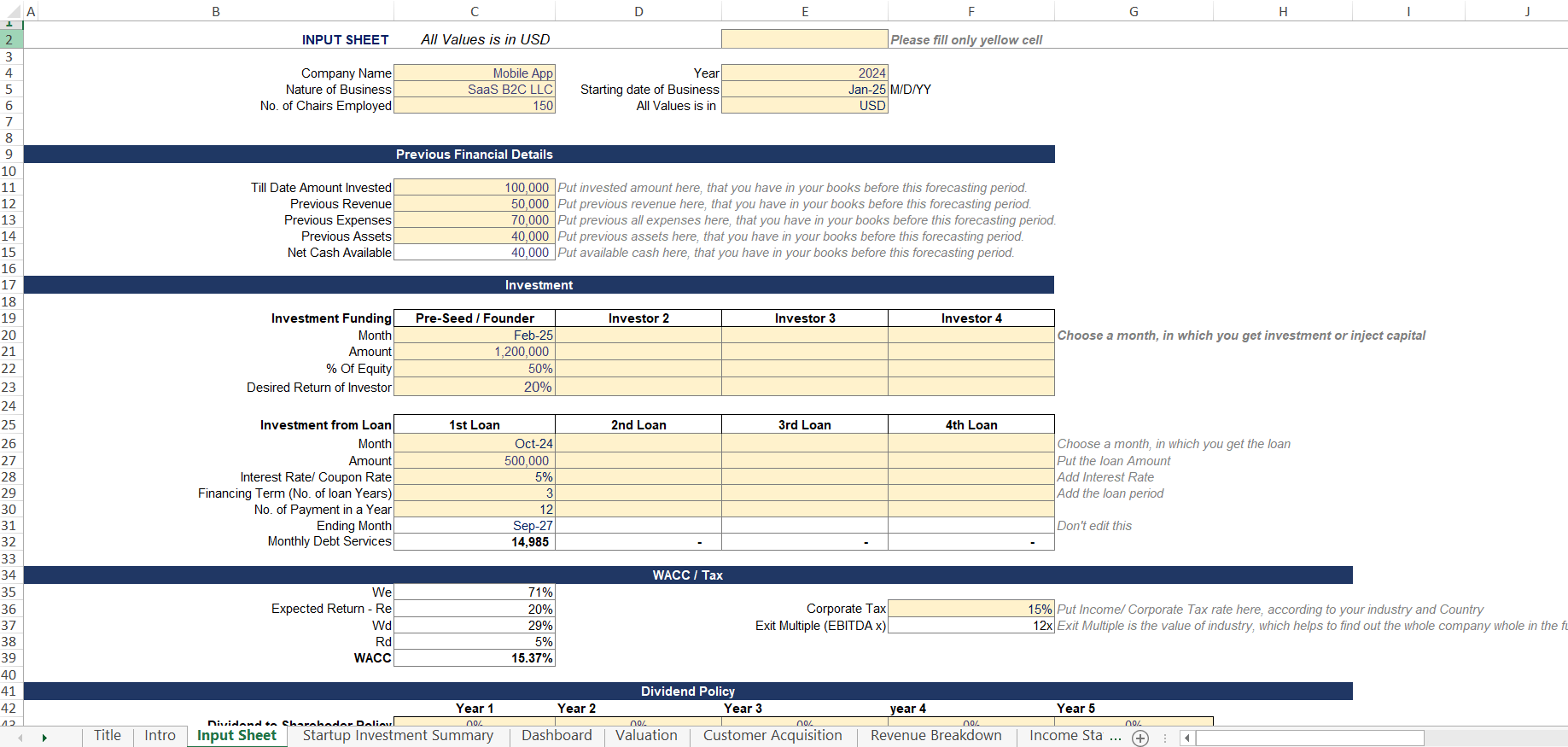Select the Corporate Tax 15% cell

click(971, 609)
